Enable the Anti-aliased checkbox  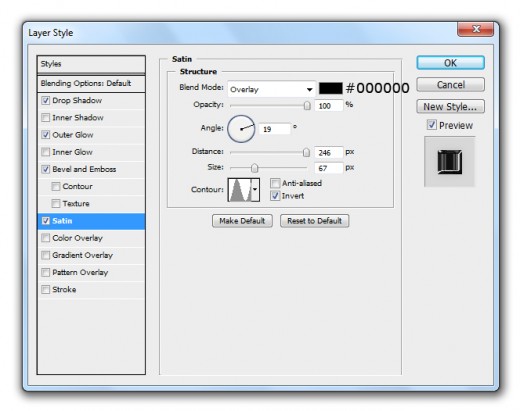(x=275, y=183)
